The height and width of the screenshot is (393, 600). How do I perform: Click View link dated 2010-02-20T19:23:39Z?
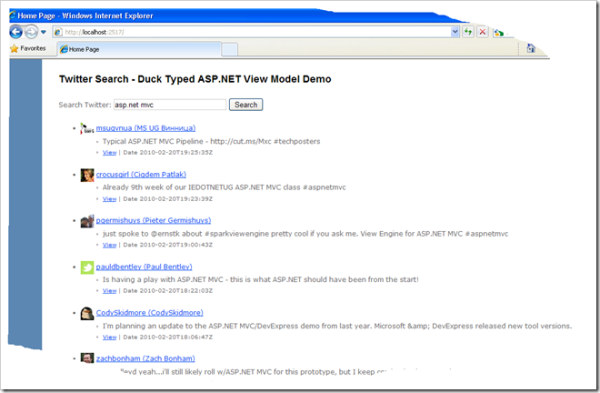pyautogui.click(x=109, y=199)
